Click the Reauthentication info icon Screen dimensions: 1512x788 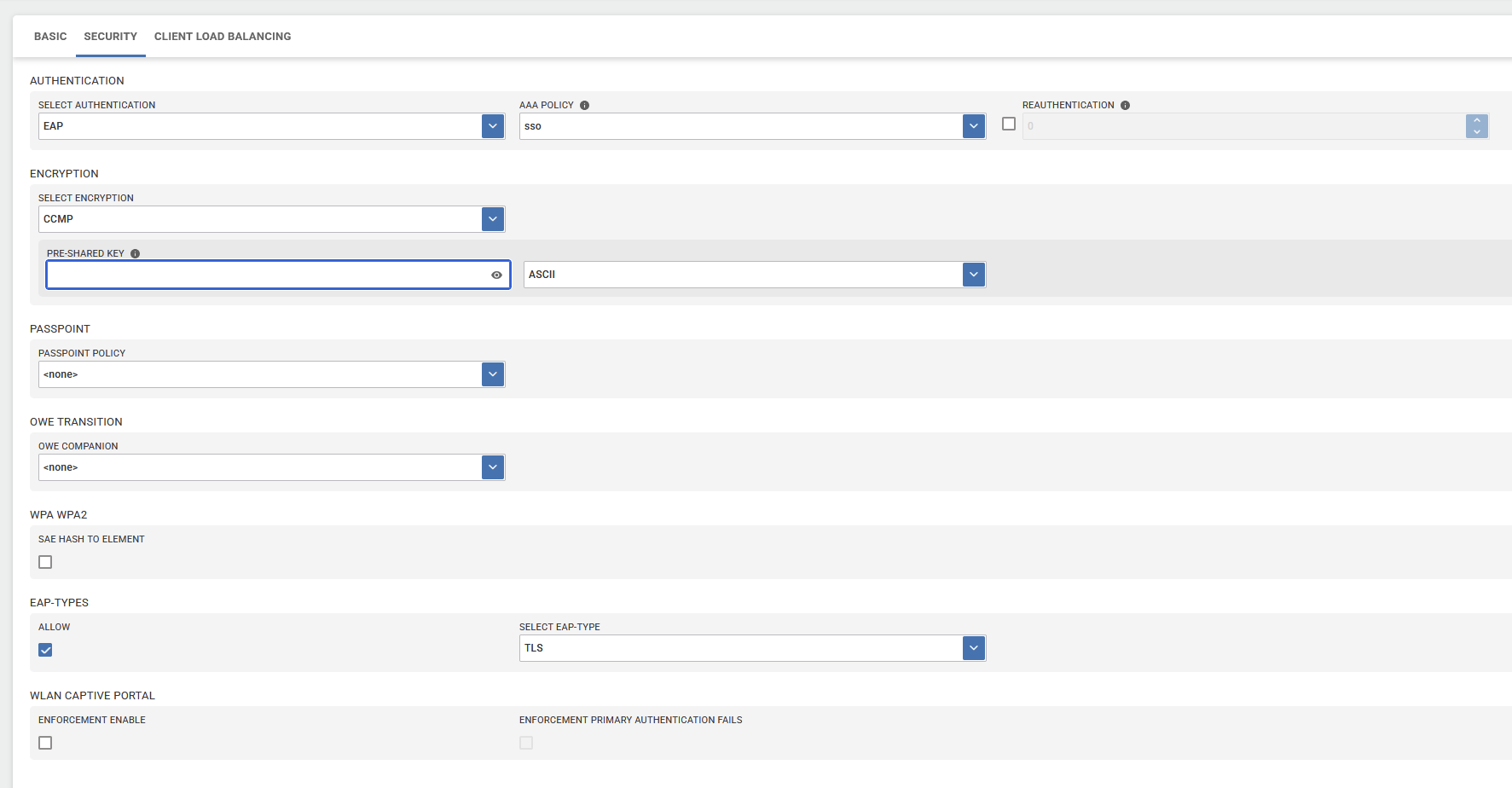tap(1125, 106)
